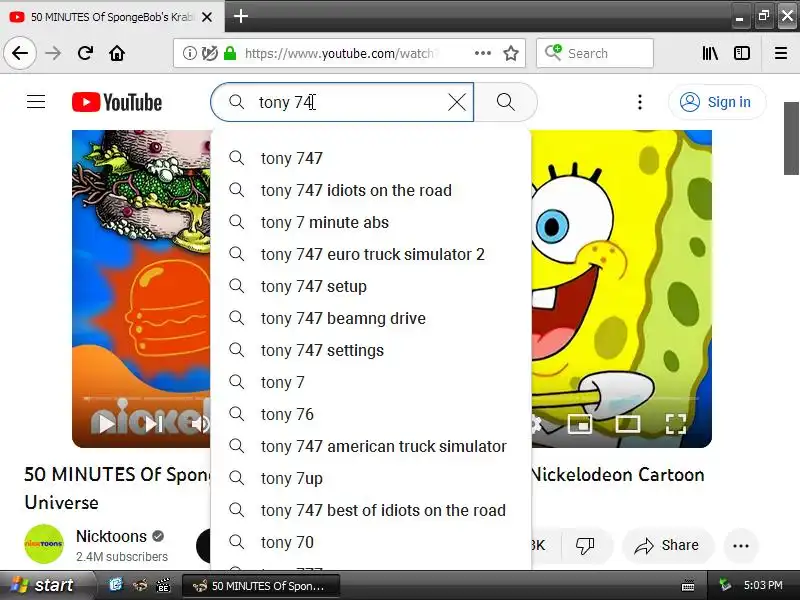This screenshot has width=800, height=600.
Task: Select the 50 MINUTES Of SpongeBob tab
Action: (x=112, y=17)
